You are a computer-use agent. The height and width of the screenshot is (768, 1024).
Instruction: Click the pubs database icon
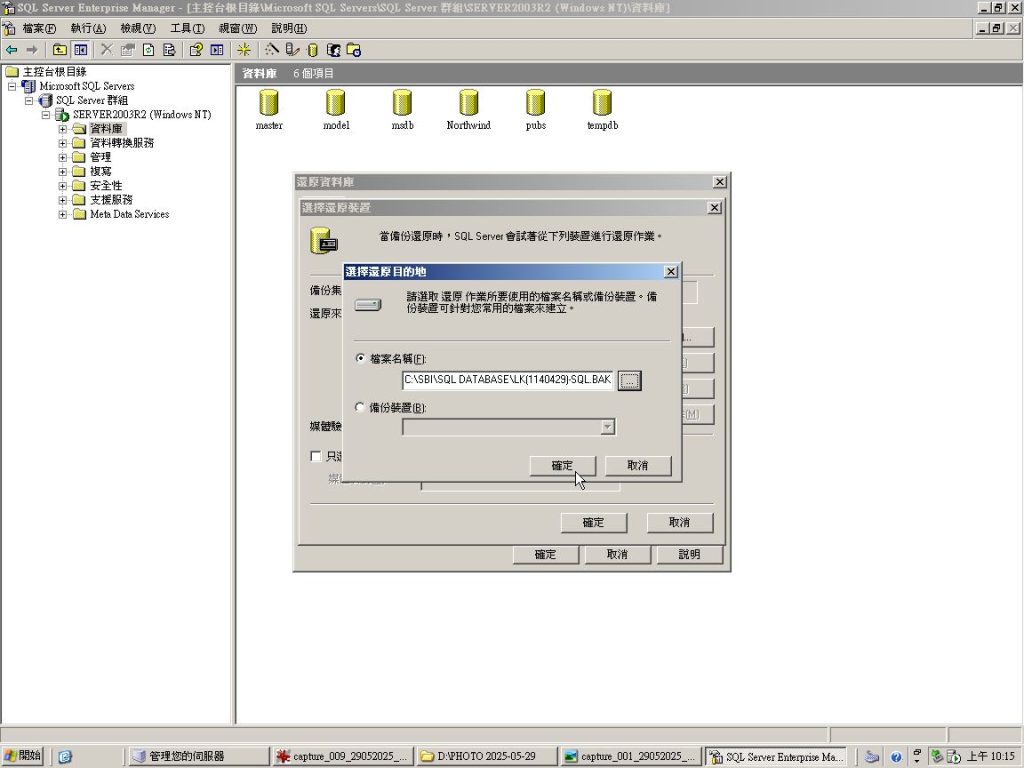(x=535, y=103)
